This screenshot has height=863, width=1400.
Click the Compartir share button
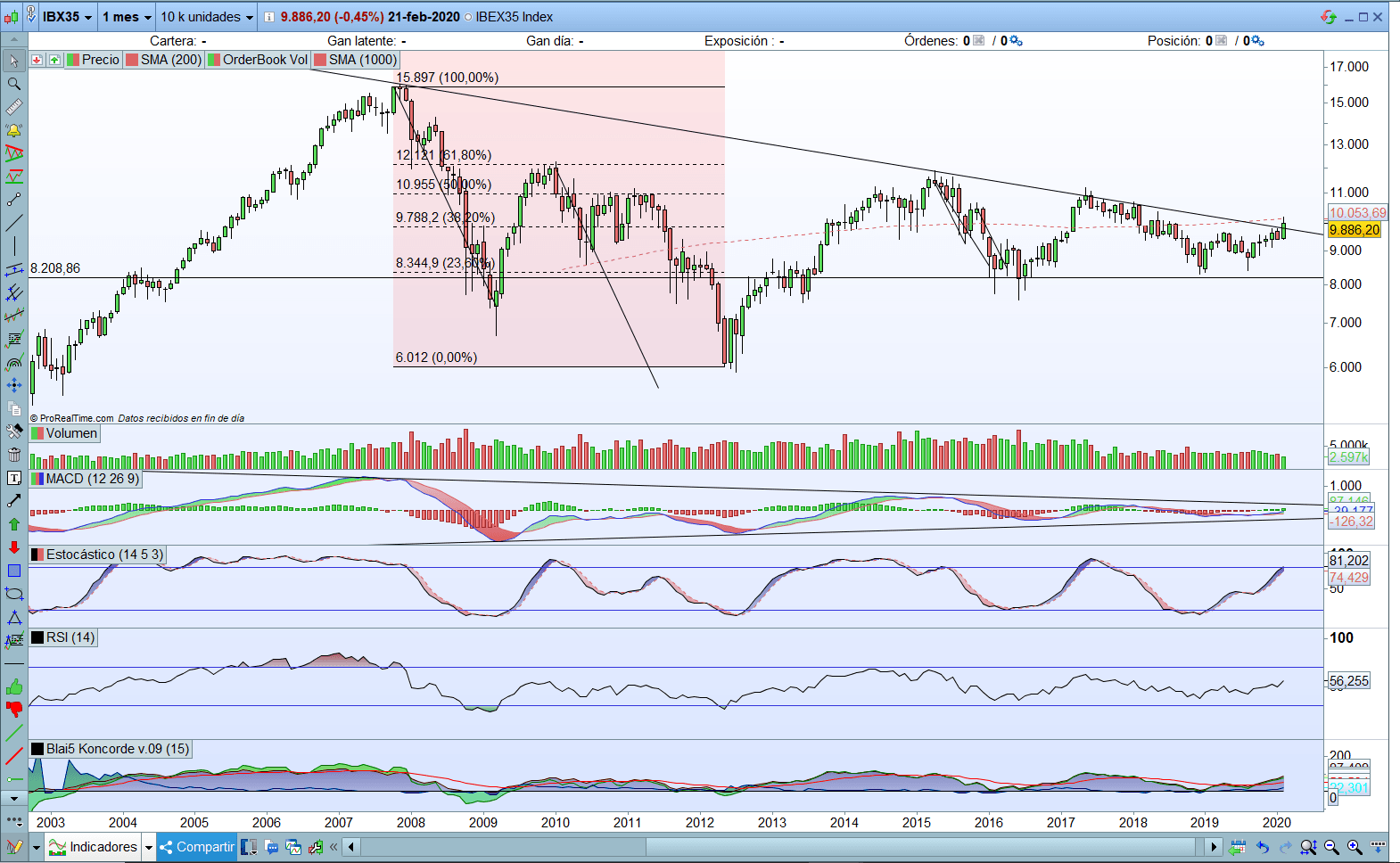(197, 847)
